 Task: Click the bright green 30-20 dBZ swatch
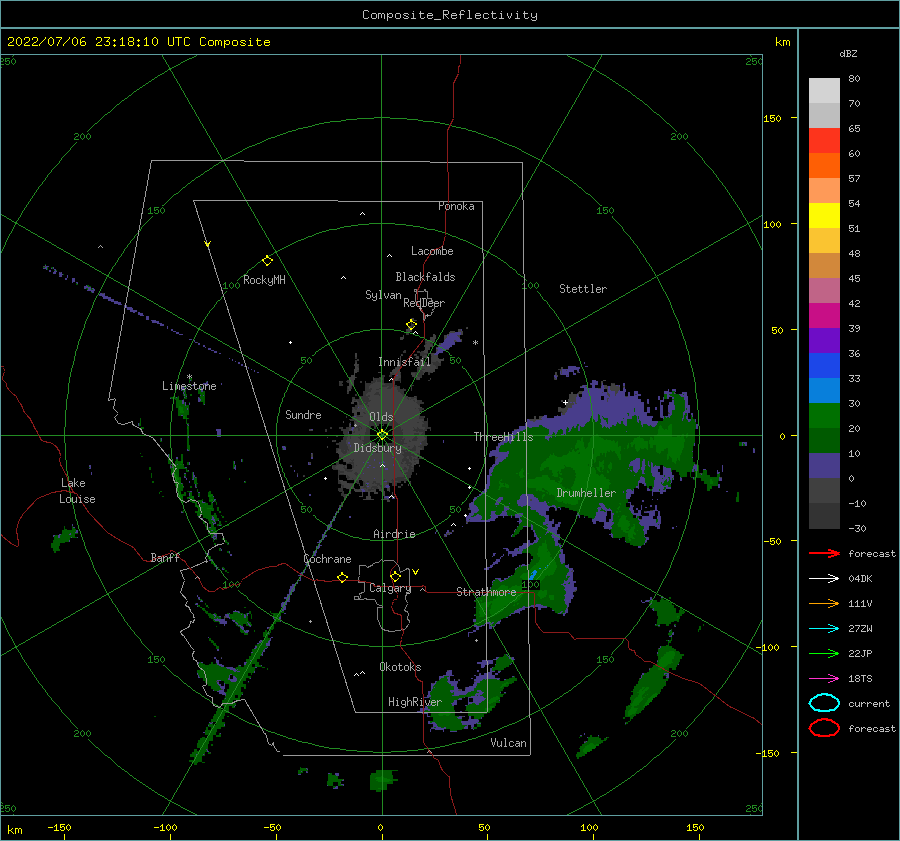tap(824, 416)
